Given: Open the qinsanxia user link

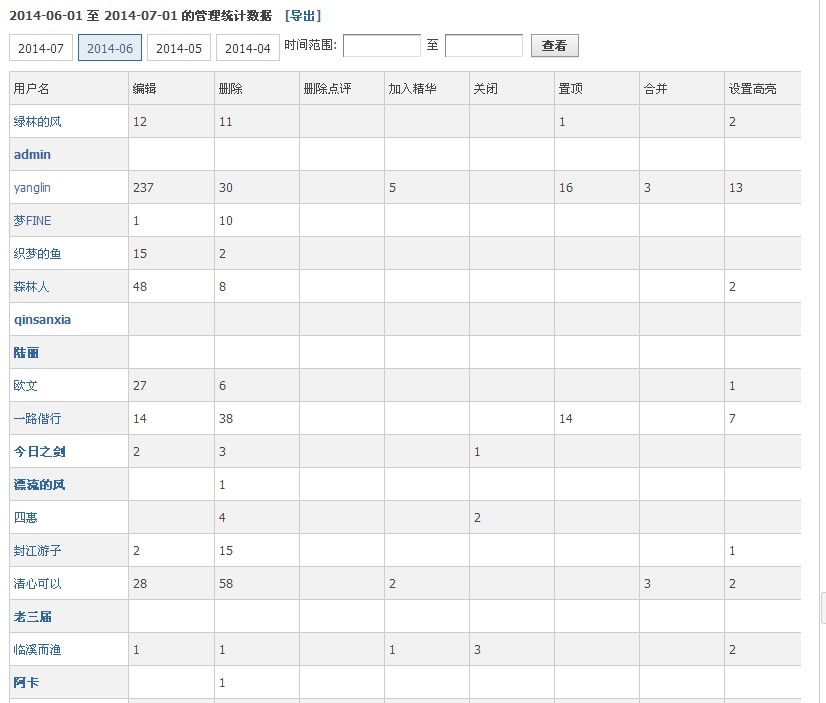Looking at the screenshot, I should [x=42, y=320].
